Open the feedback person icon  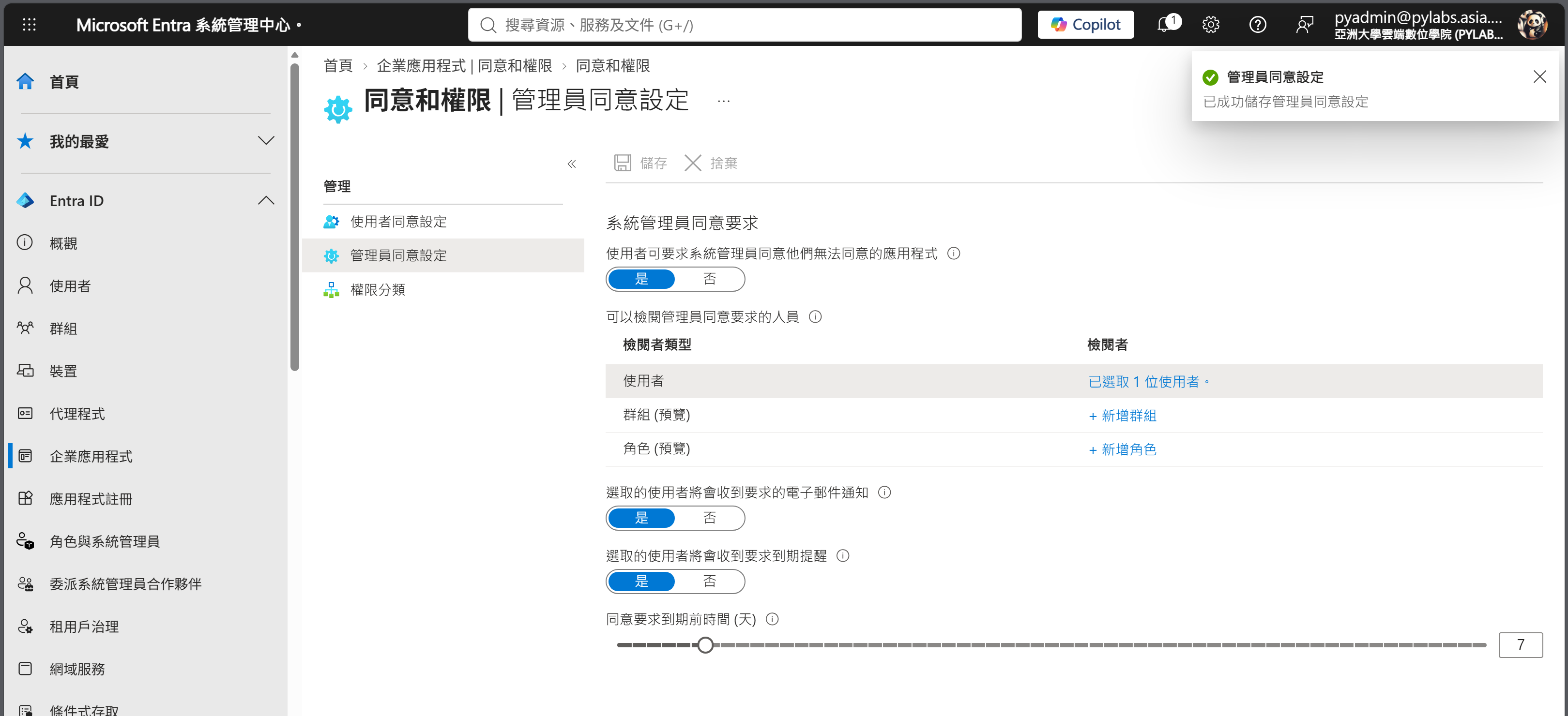click(x=1304, y=25)
